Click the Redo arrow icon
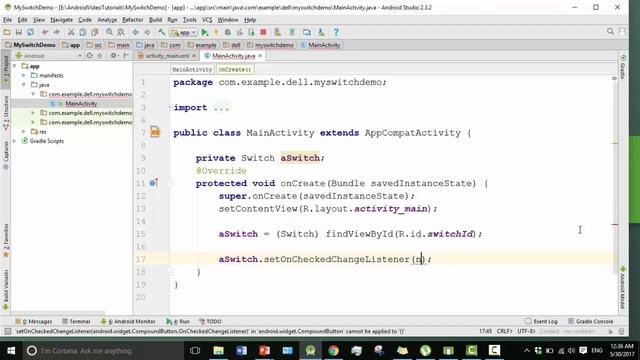Image resolution: width=640 pixels, height=360 pixels. pos(57,32)
